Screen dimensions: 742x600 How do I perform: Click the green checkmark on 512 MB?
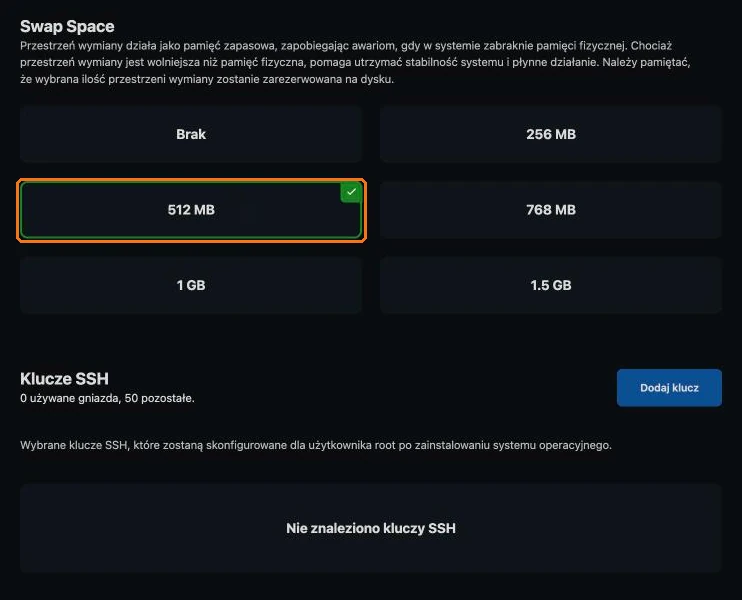[351, 192]
